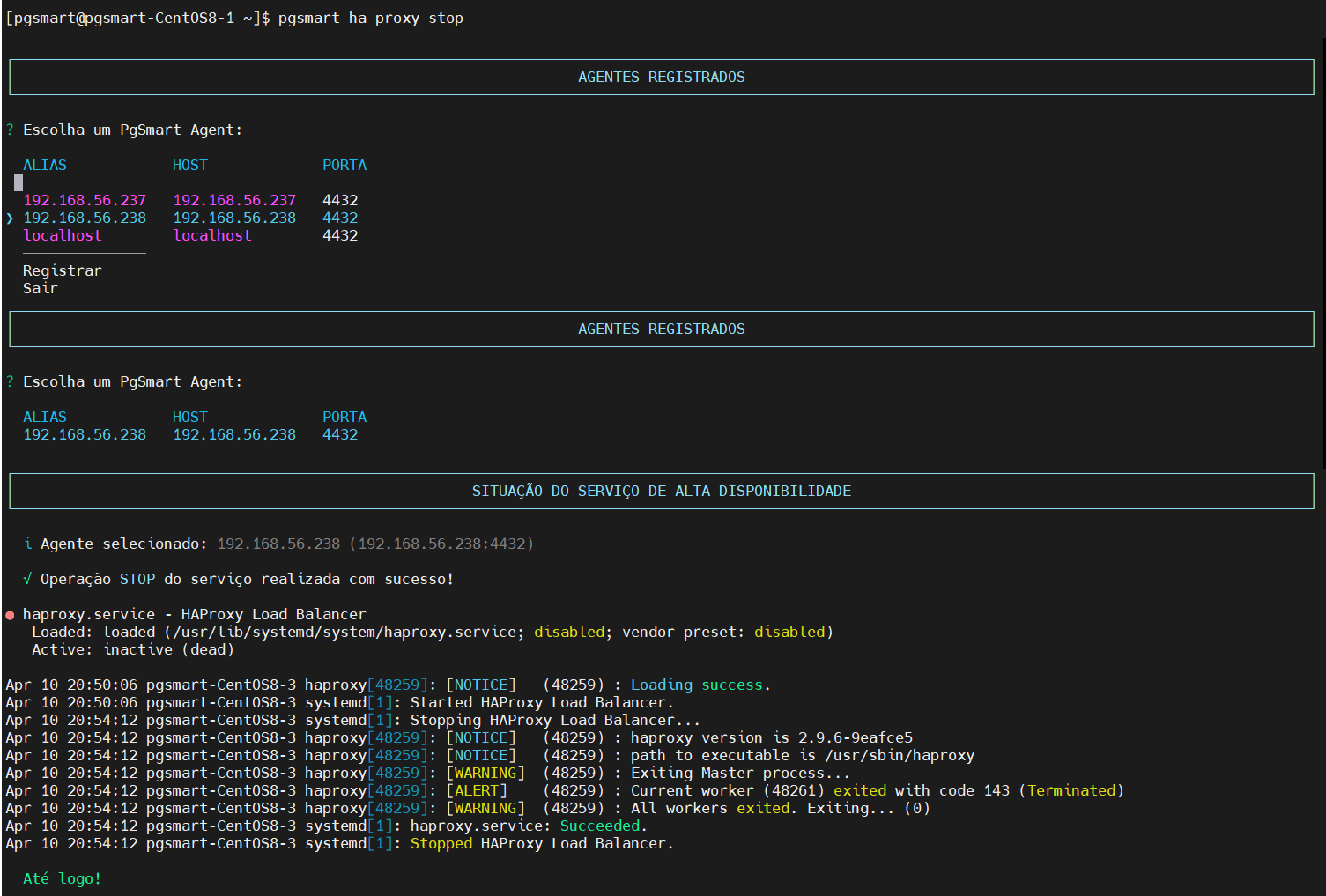Click the second AGENTES REGISTRADOS header
This screenshot has height=896, width=1326.
point(662,329)
